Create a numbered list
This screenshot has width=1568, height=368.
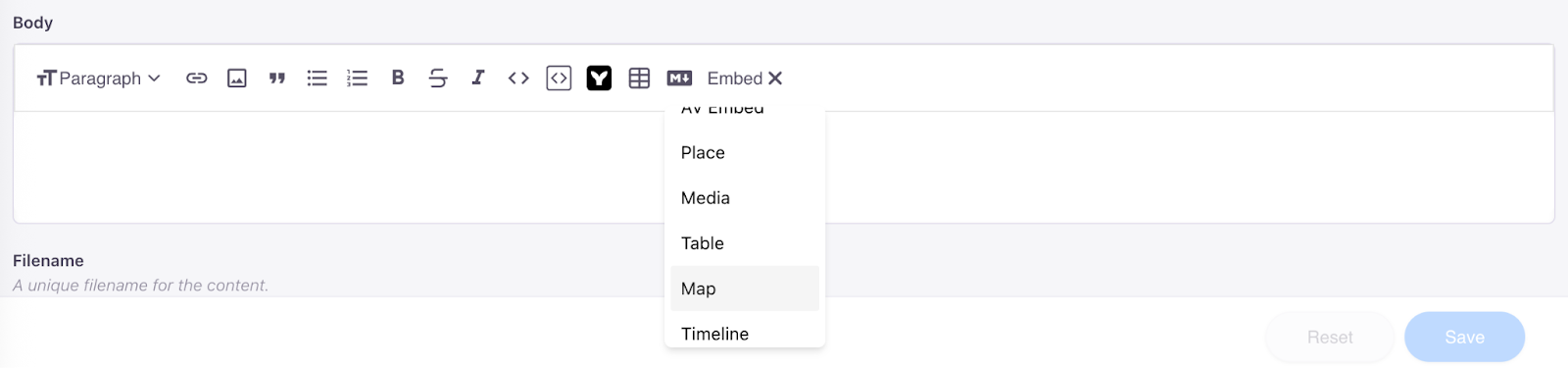click(358, 79)
